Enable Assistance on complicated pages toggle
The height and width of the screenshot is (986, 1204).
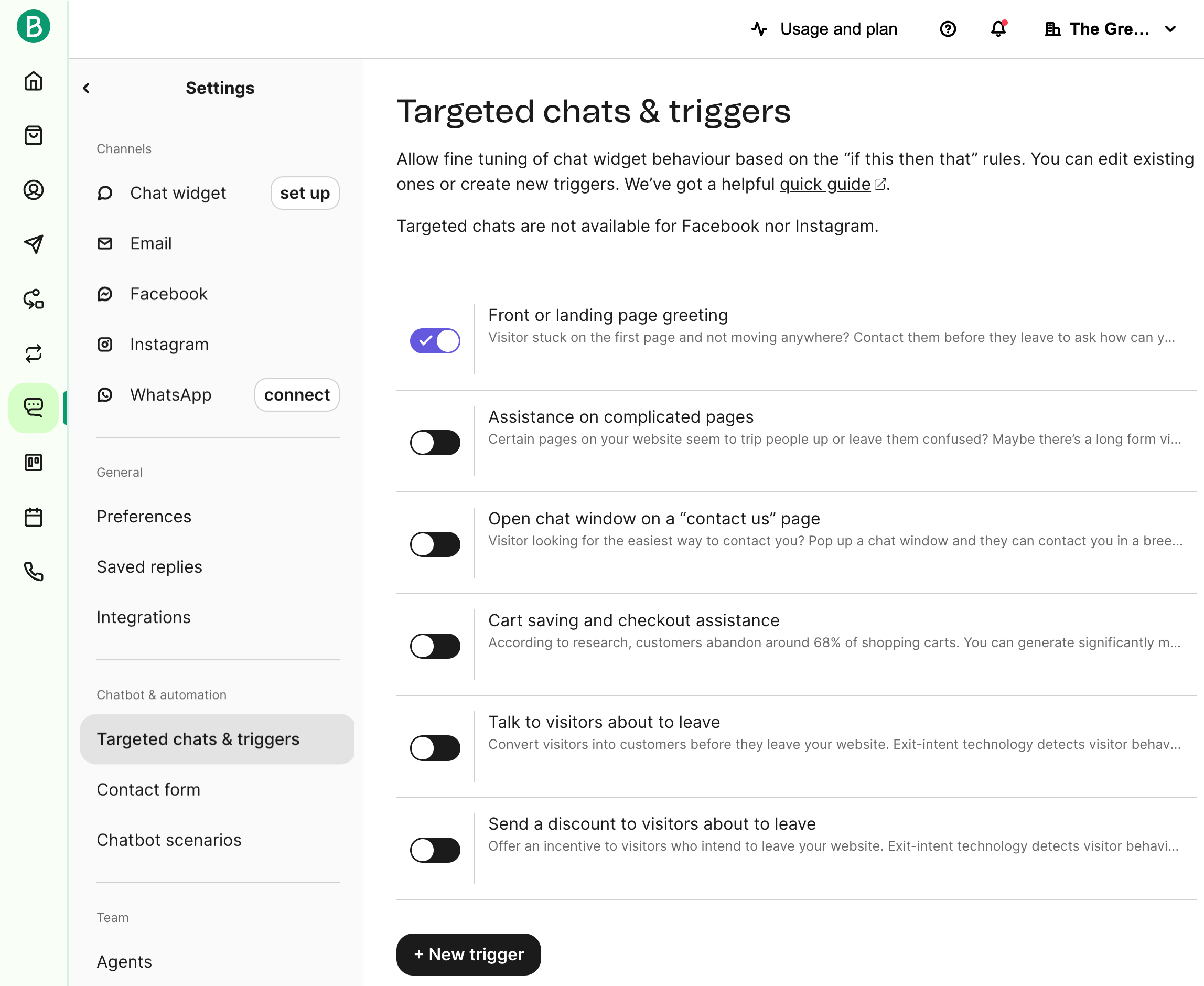[x=435, y=443]
